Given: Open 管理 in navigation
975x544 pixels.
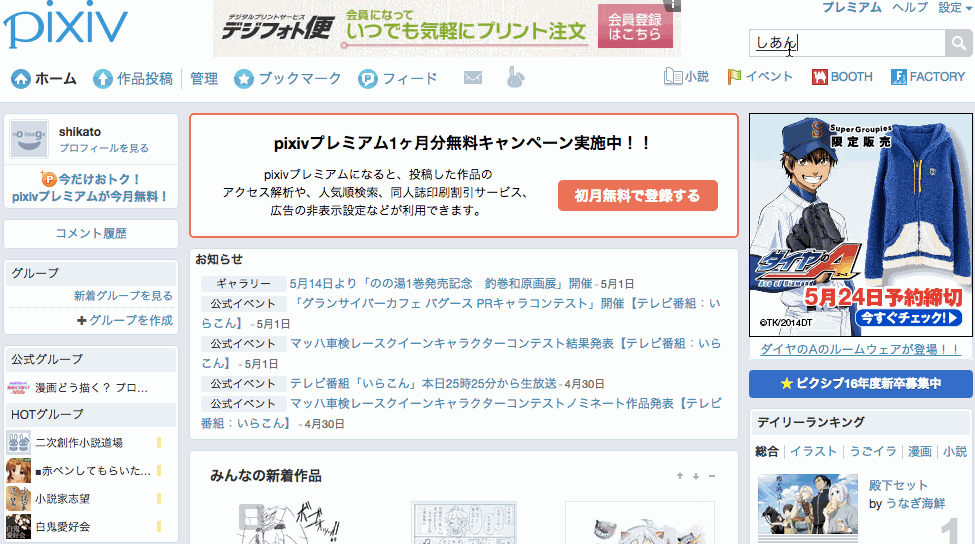Looking at the screenshot, I should [x=204, y=79].
